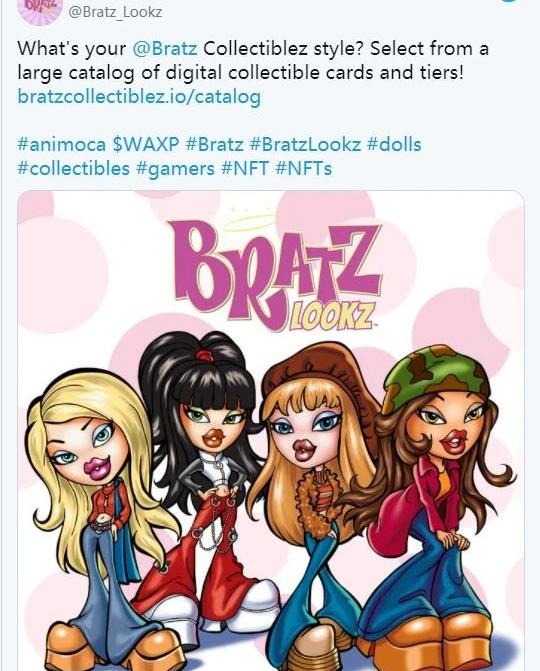Select the #animoca hashtag

pyautogui.click(x=61, y=144)
